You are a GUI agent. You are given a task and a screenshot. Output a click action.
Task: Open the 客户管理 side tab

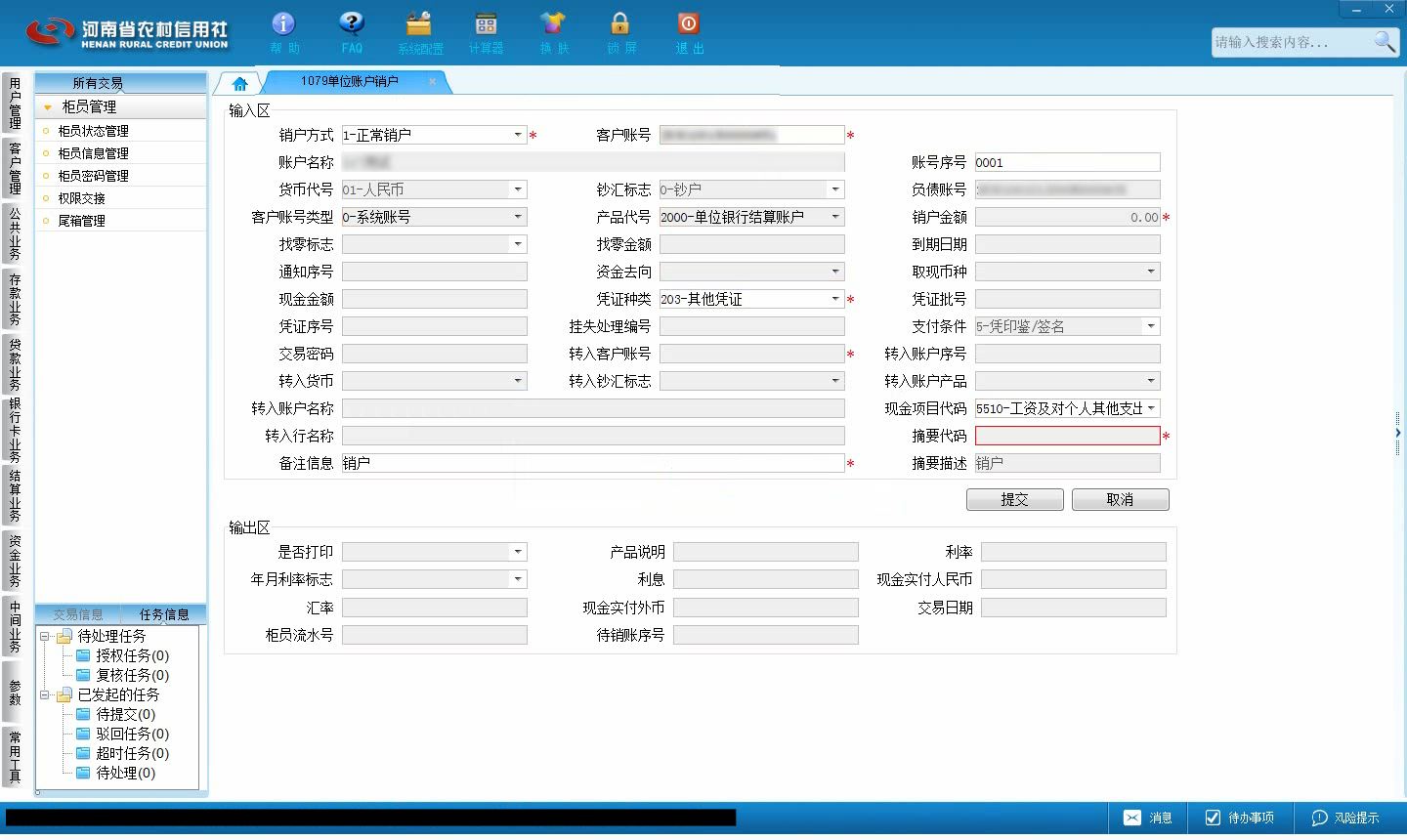(15, 168)
